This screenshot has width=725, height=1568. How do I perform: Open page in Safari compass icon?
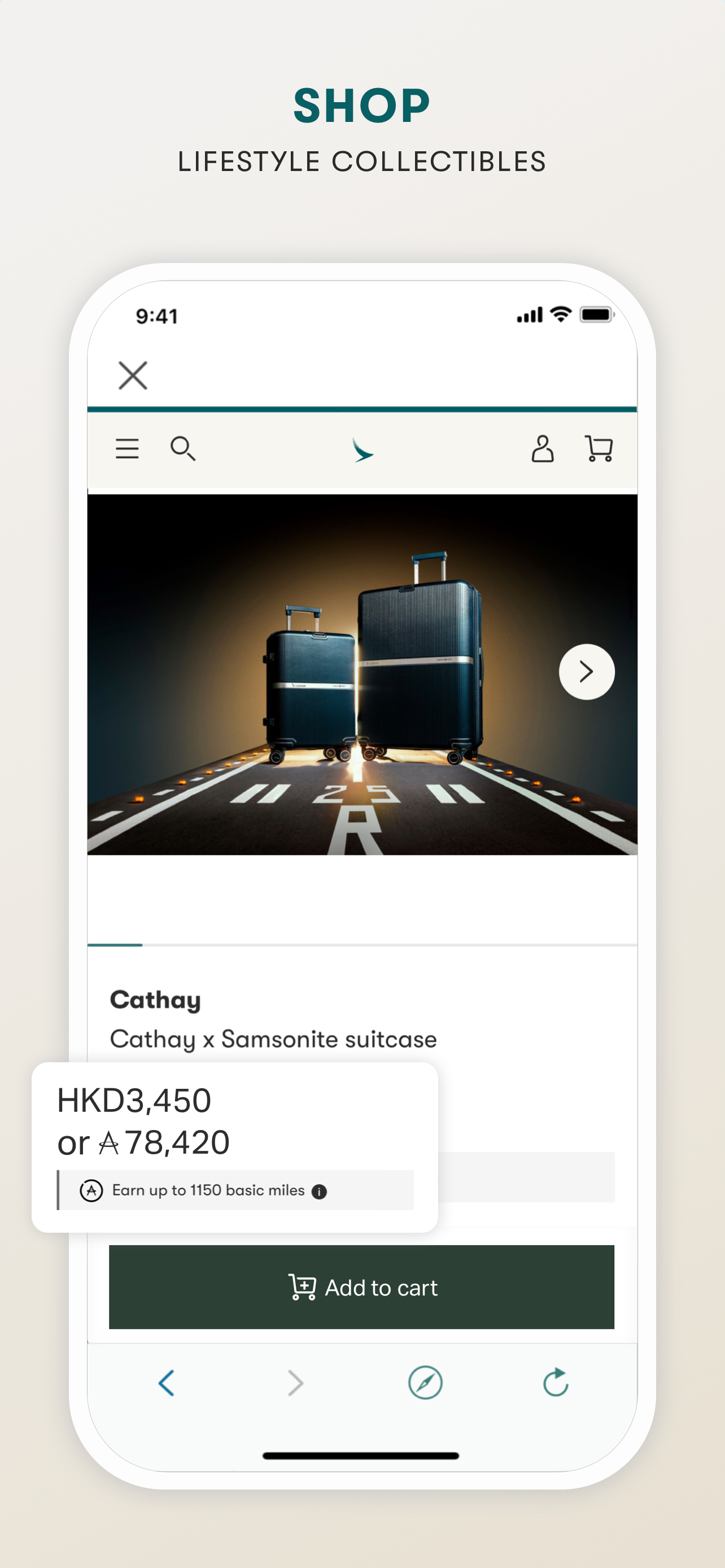click(x=425, y=1382)
